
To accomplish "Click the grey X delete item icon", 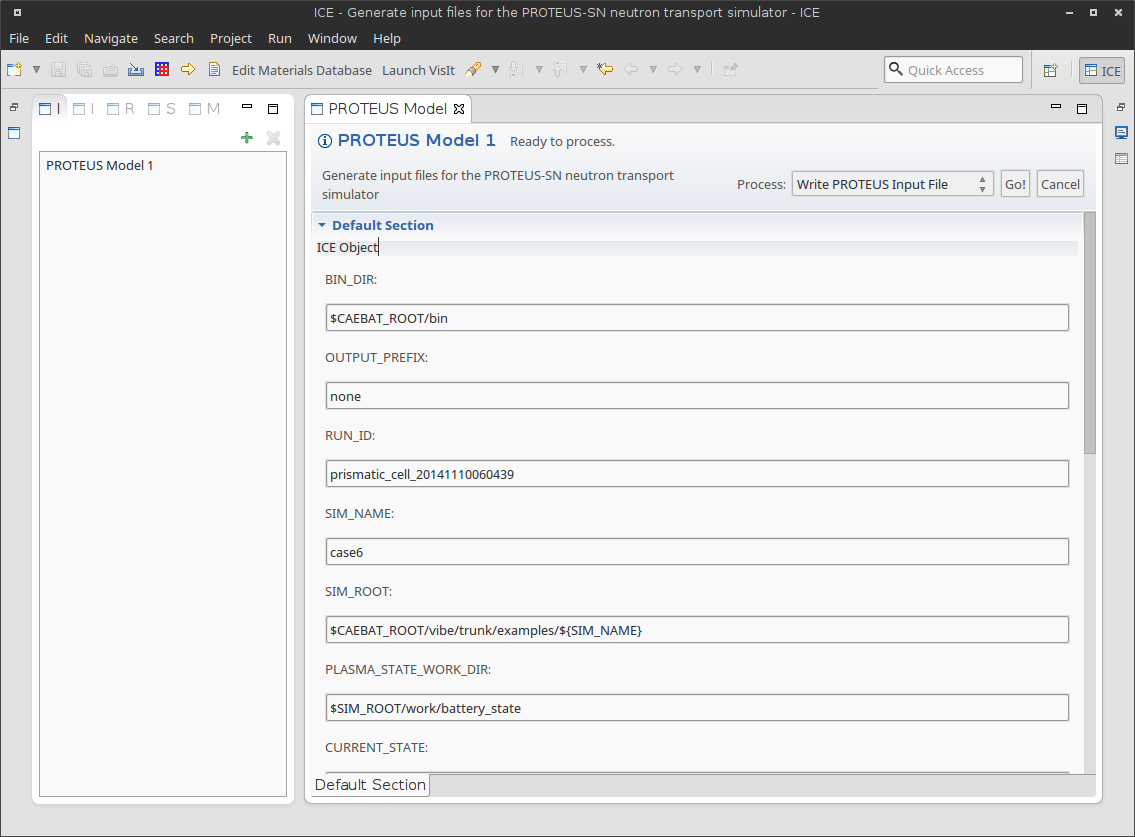I will pyautogui.click(x=274, y=138).
